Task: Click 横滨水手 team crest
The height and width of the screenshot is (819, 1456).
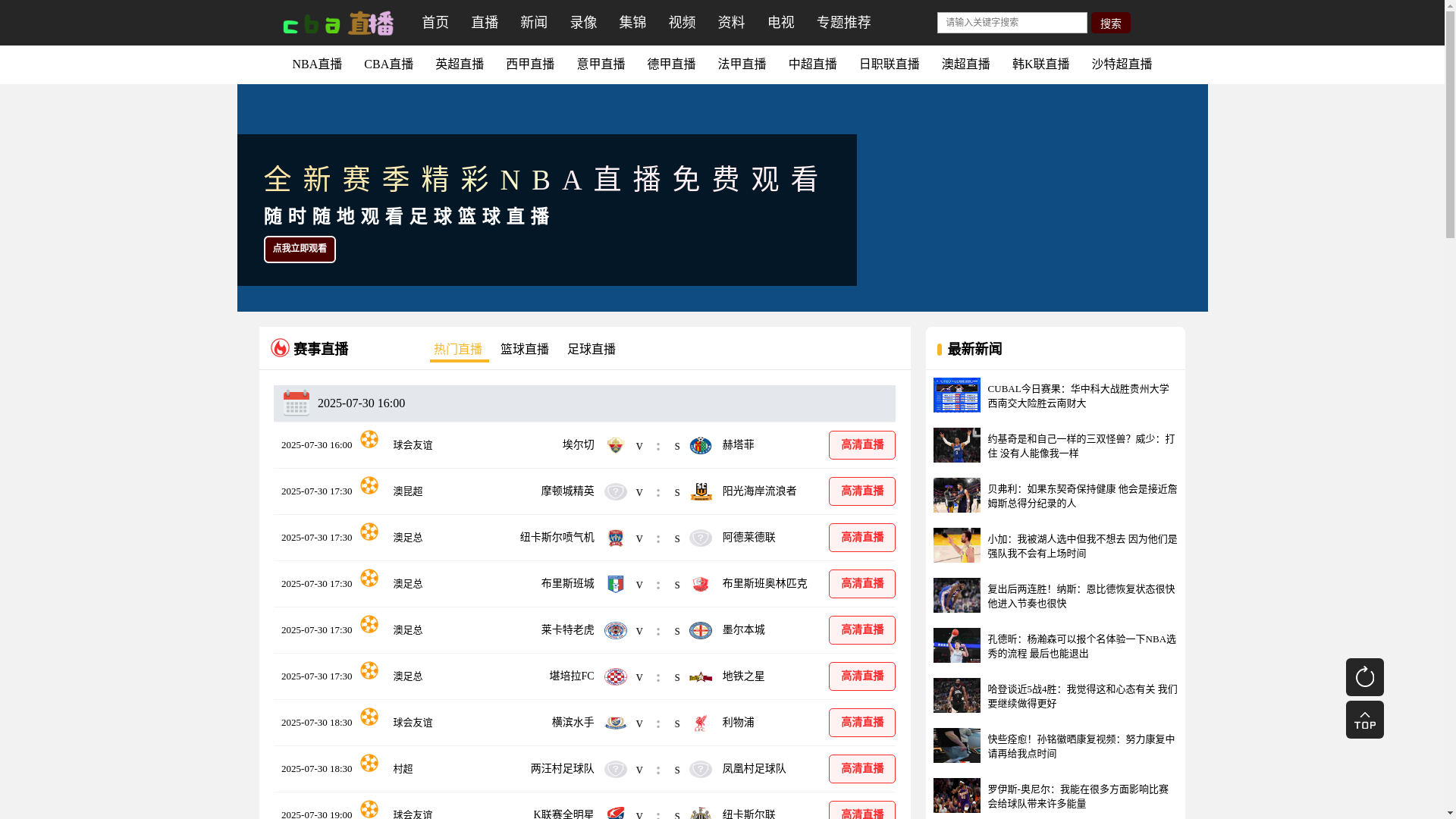Action: tap(616, 723)
